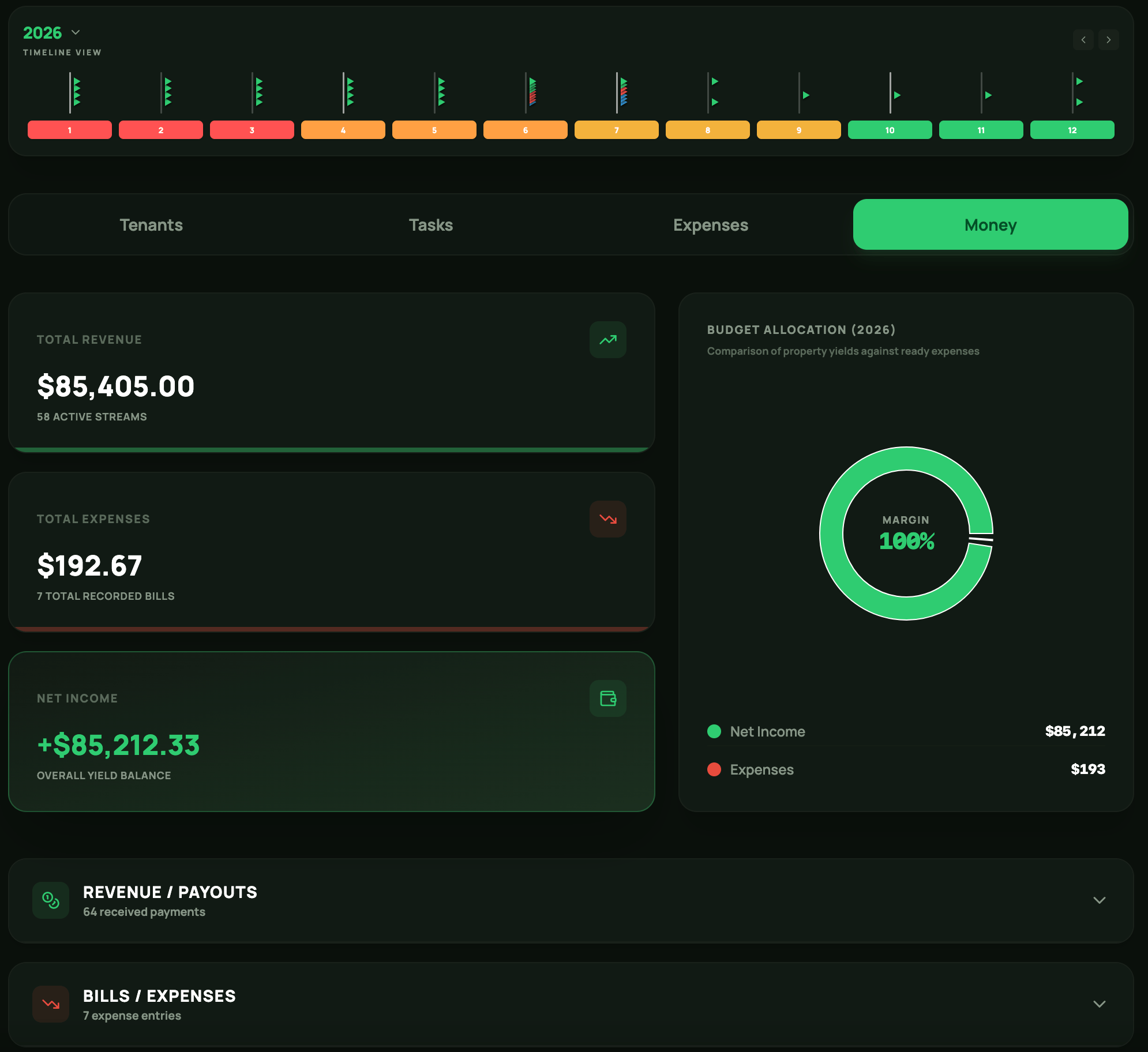Click the 7 expense entries text
The height and width of the screenshot is (1052, 1148).
click(x=132, y=1016)
